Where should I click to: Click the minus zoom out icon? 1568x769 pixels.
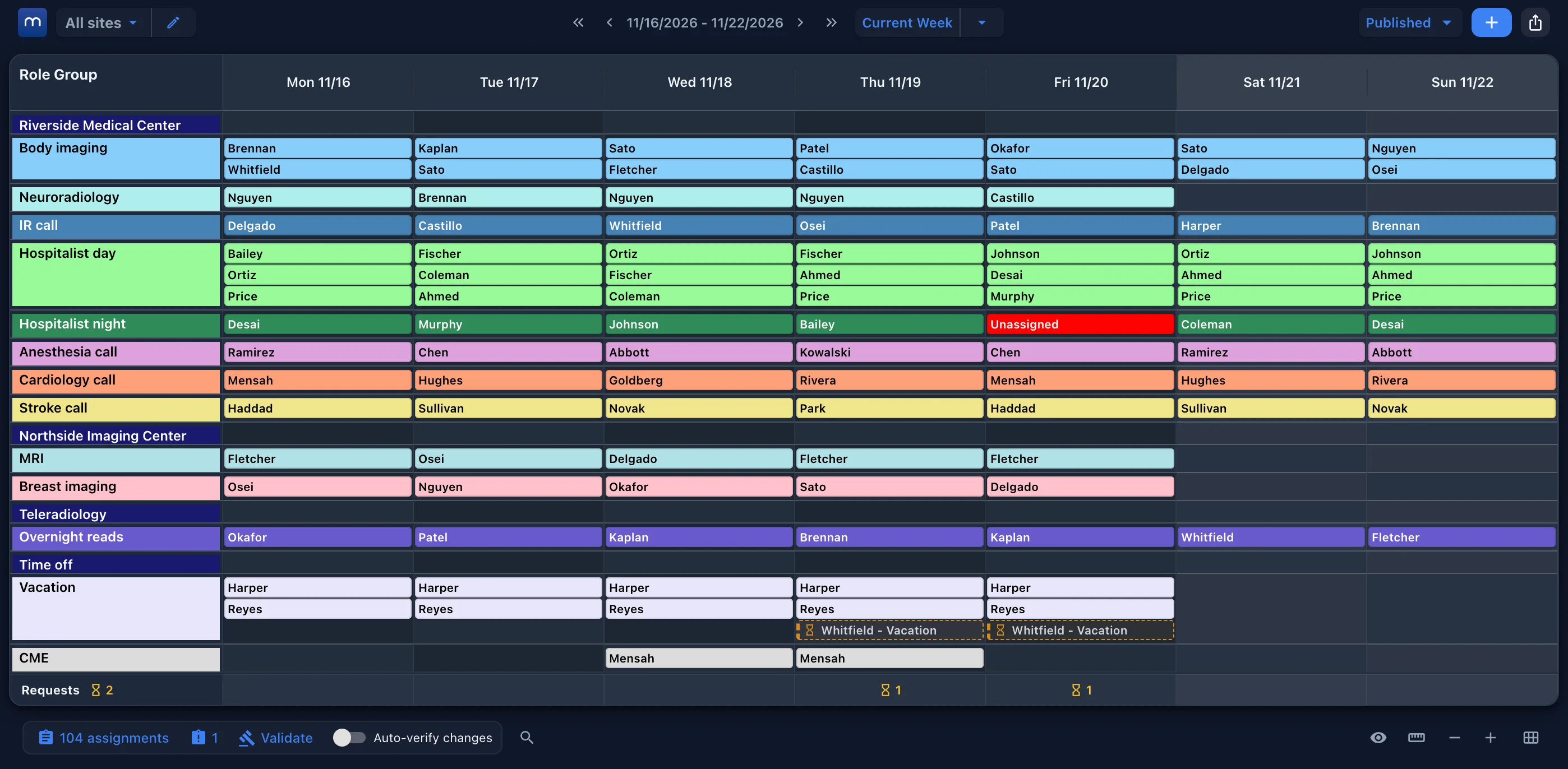(1455, 738)
